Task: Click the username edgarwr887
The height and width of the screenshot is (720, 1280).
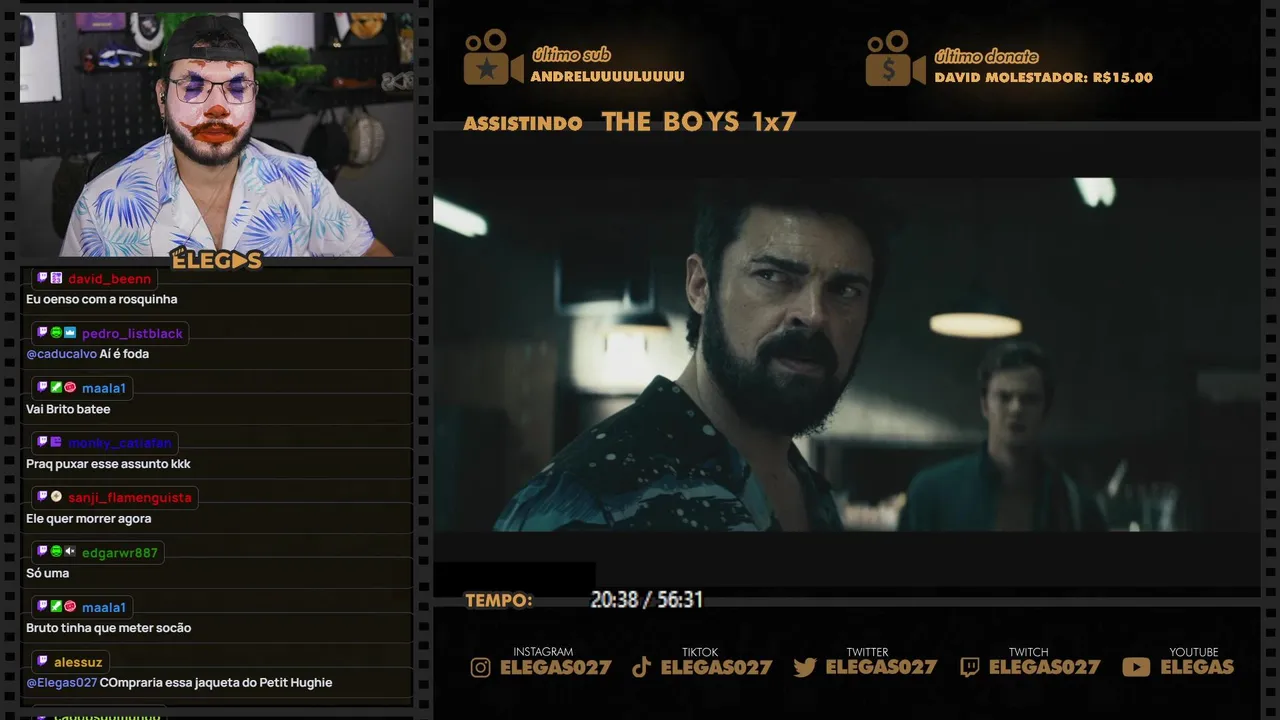Action: (x=120, y=553)
